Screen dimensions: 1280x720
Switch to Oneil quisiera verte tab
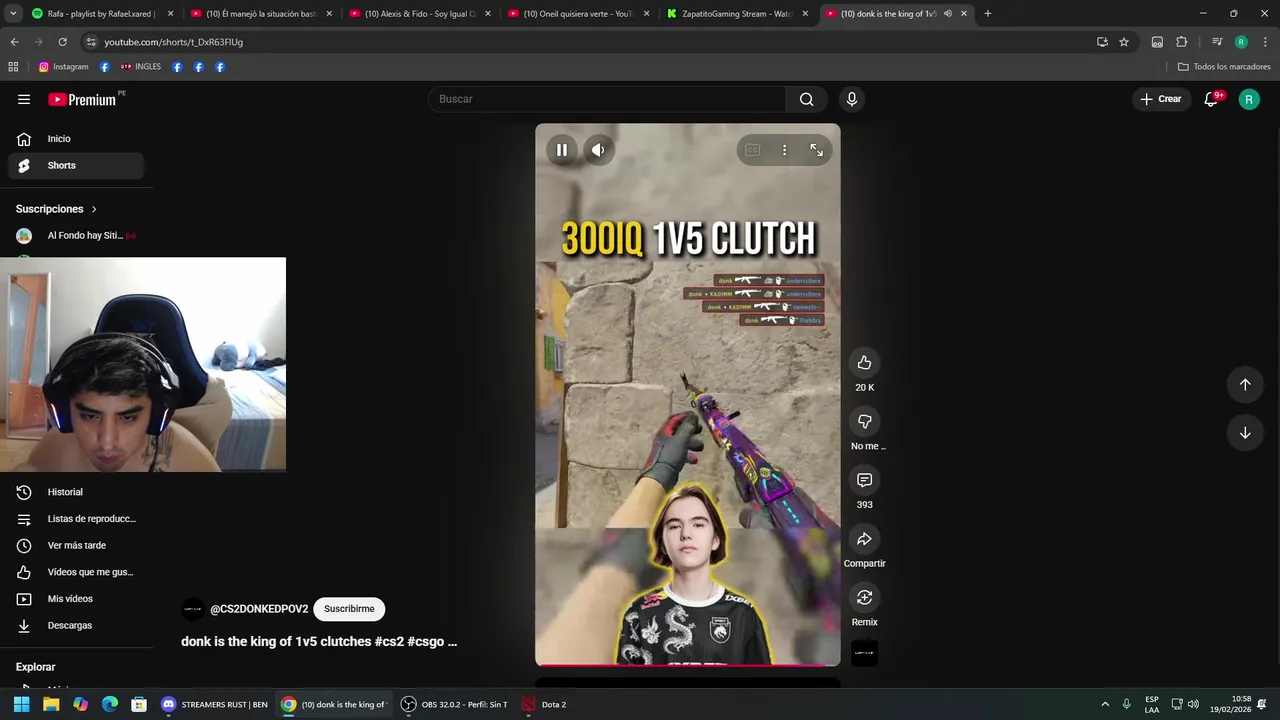tap(578, 14)
